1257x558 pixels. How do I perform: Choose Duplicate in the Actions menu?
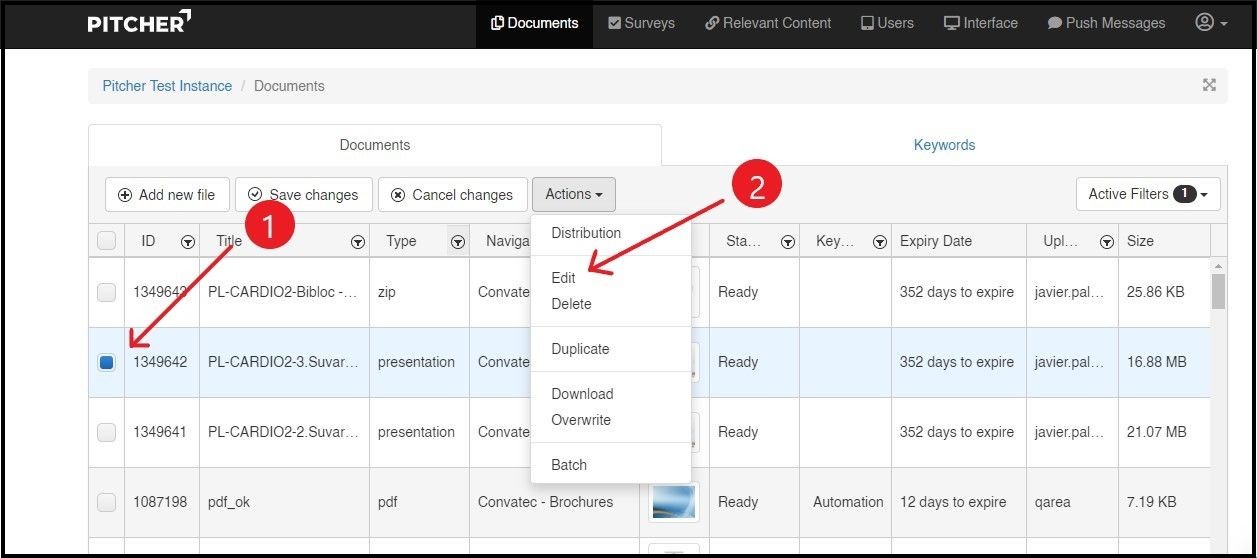(580, 349)
